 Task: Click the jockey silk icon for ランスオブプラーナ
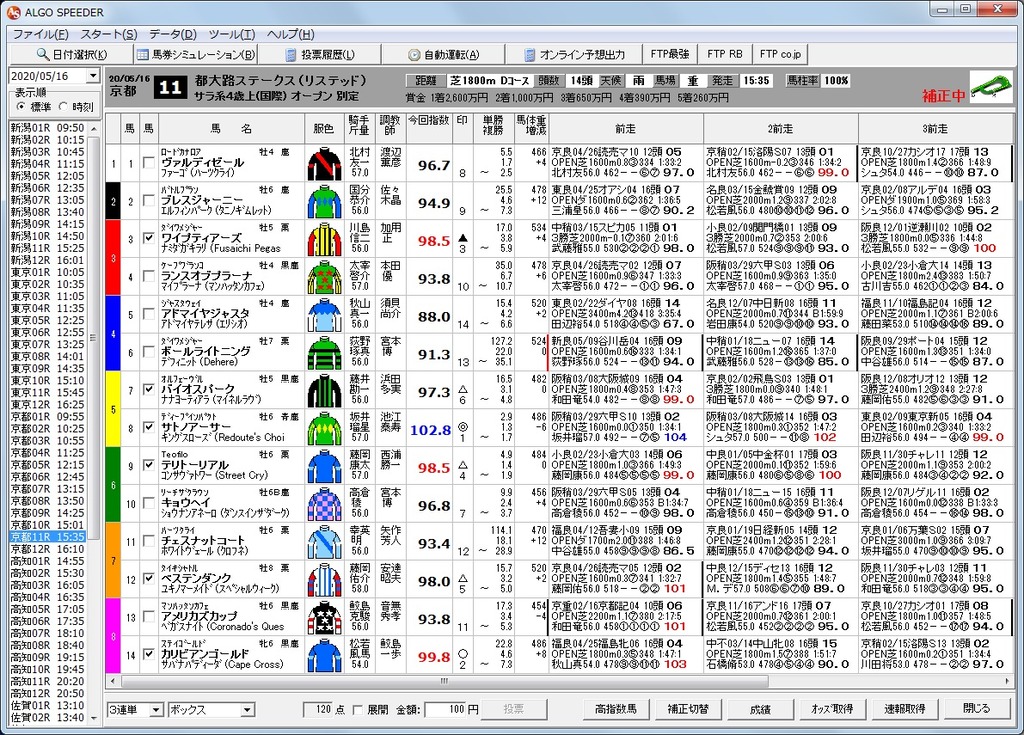[324, 278]
